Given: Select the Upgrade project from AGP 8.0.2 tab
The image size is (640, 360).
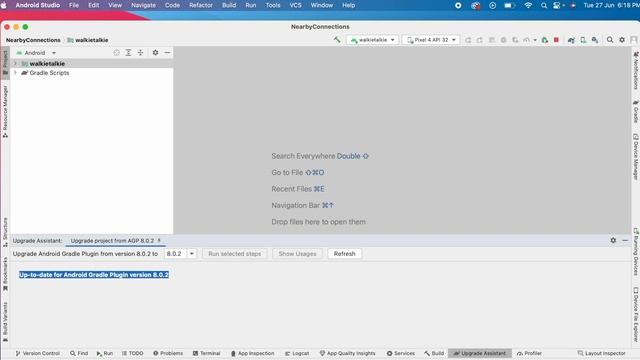Looking at the screenshot, I should 116,241.
